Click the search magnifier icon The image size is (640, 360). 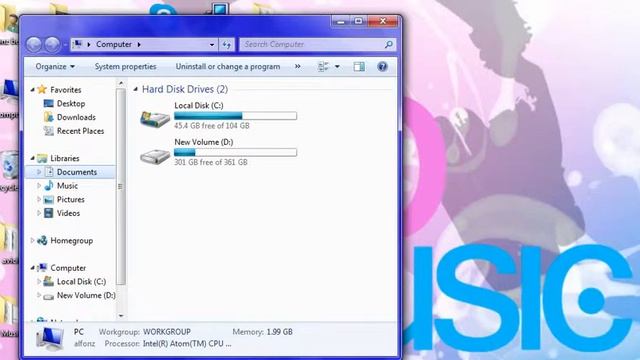pos(389,44)
